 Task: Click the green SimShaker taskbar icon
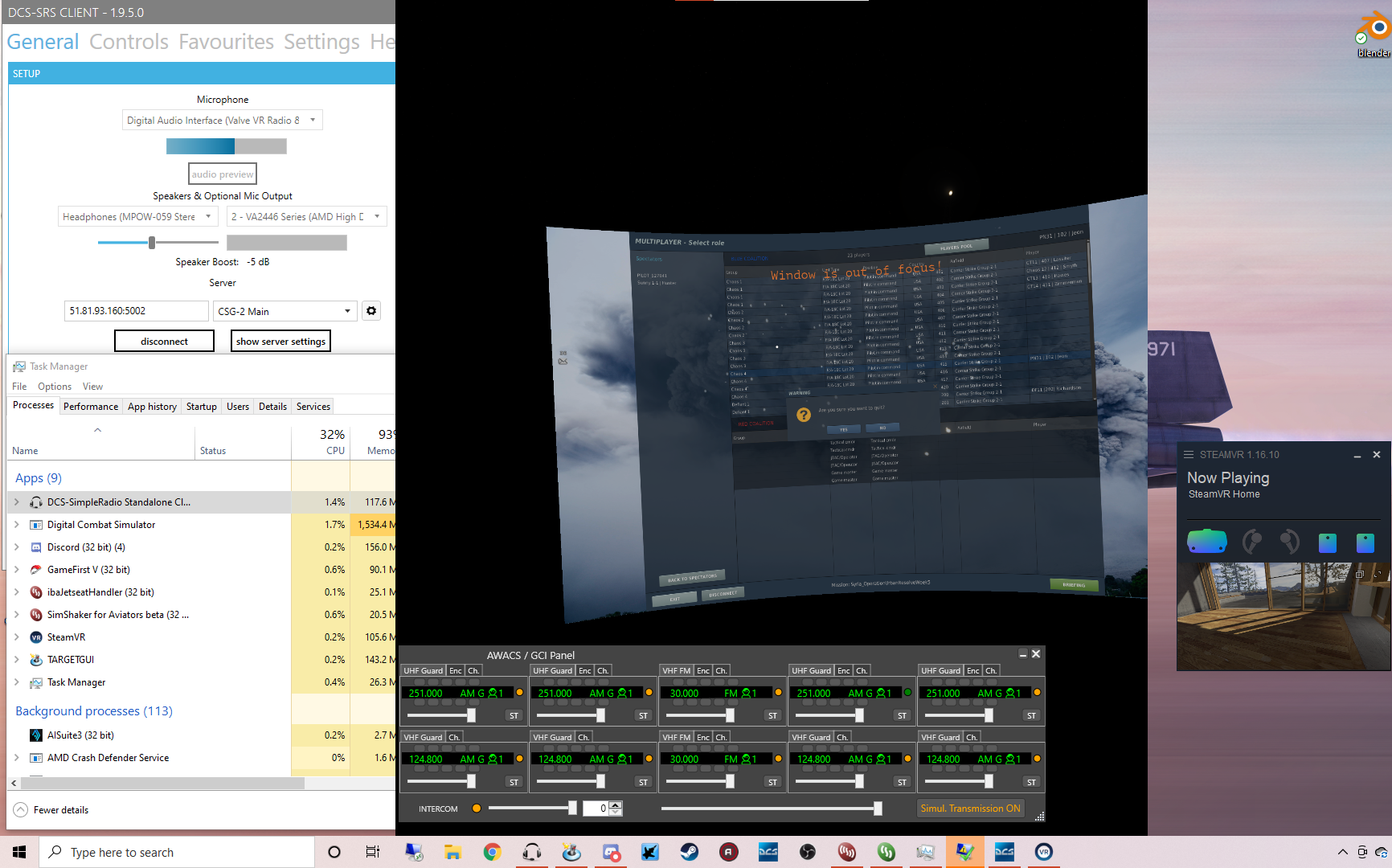(x=886, y=852)
